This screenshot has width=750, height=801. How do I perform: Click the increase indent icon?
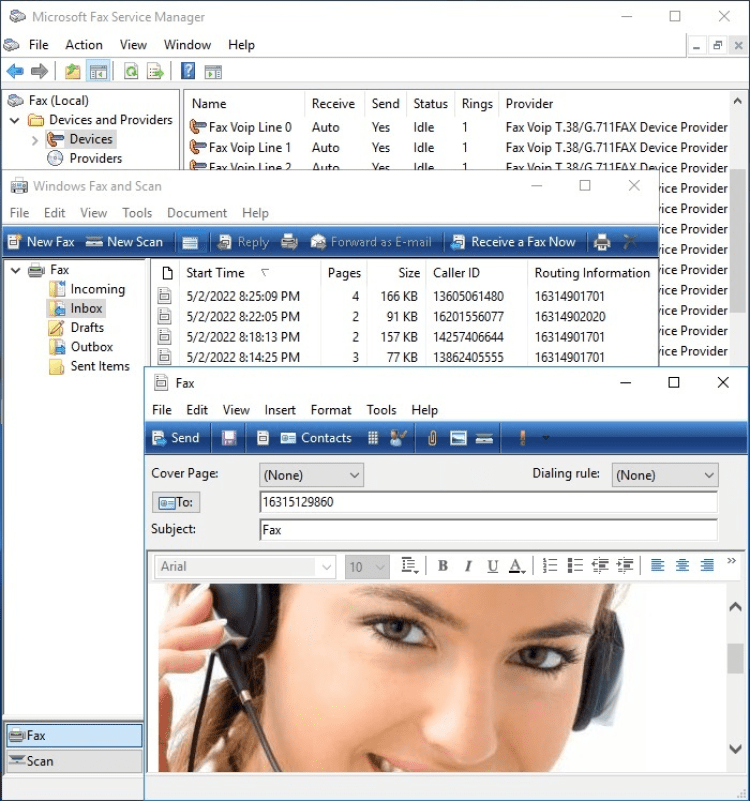(x=625, y=566)
